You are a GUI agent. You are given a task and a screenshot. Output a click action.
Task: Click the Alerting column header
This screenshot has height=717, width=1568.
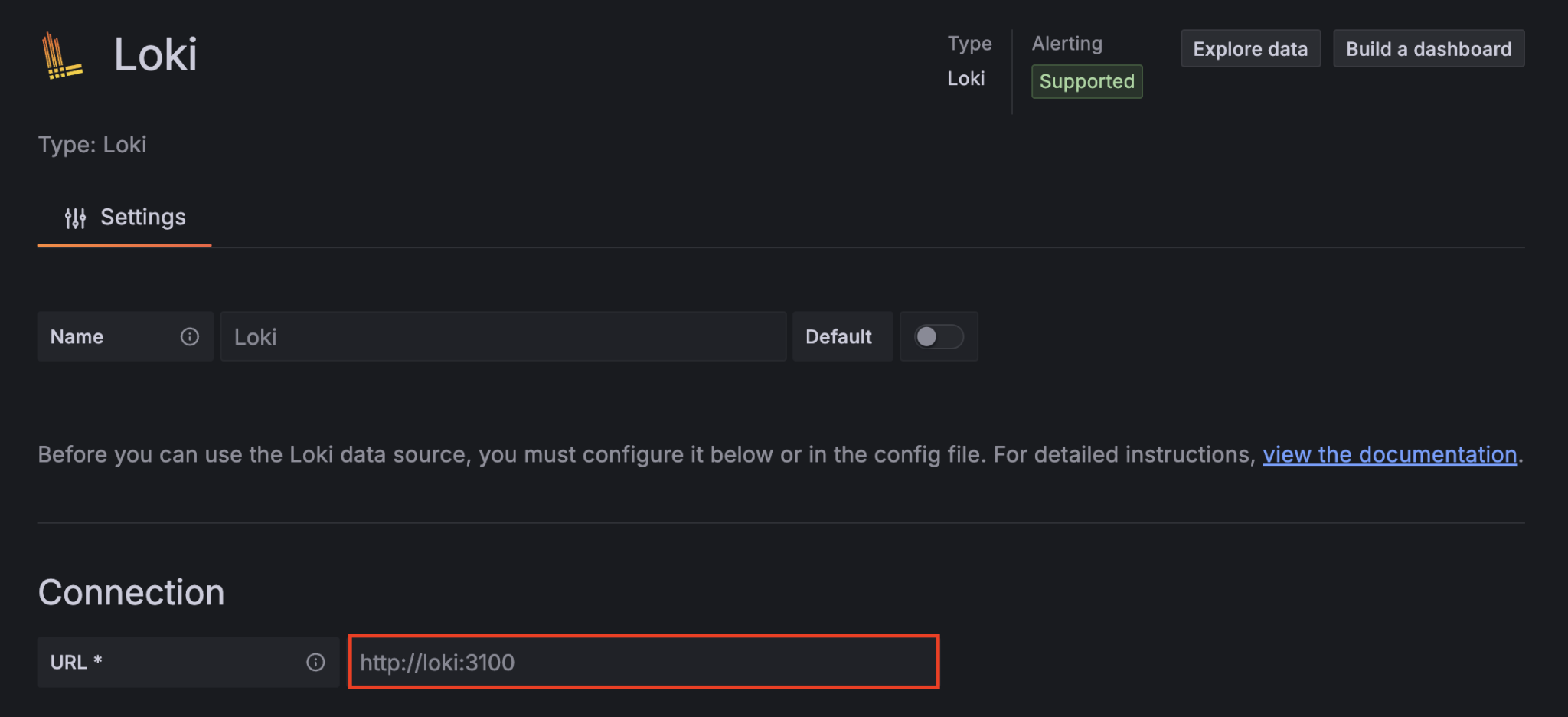tap(1067, 44)
